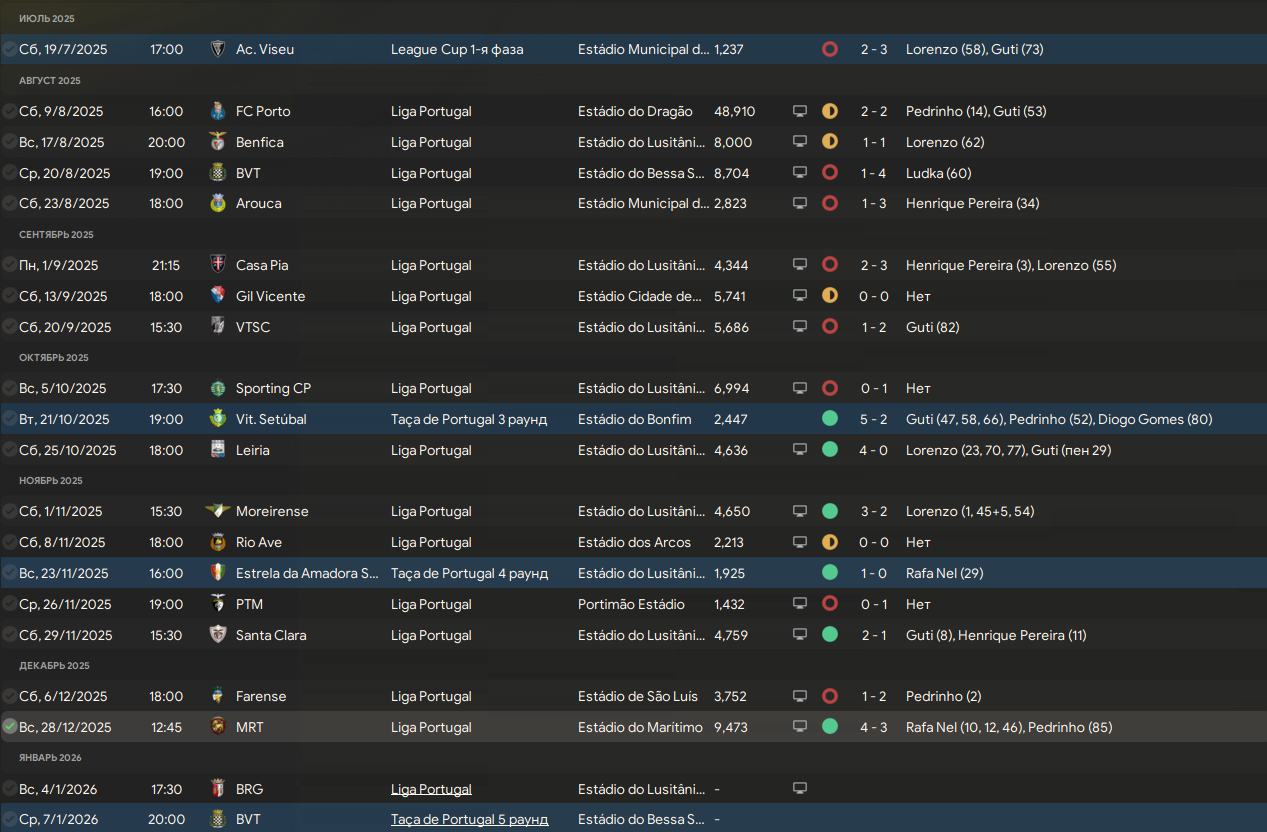Click the BVT badge in the 20/8/2025 row
Screen dimensions: 1267x832
point(217,173)
